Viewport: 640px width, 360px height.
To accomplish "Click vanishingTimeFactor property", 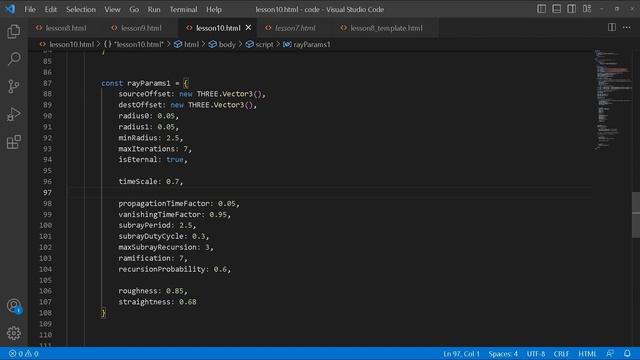I will pyautogui.click(x=160, y=214).
